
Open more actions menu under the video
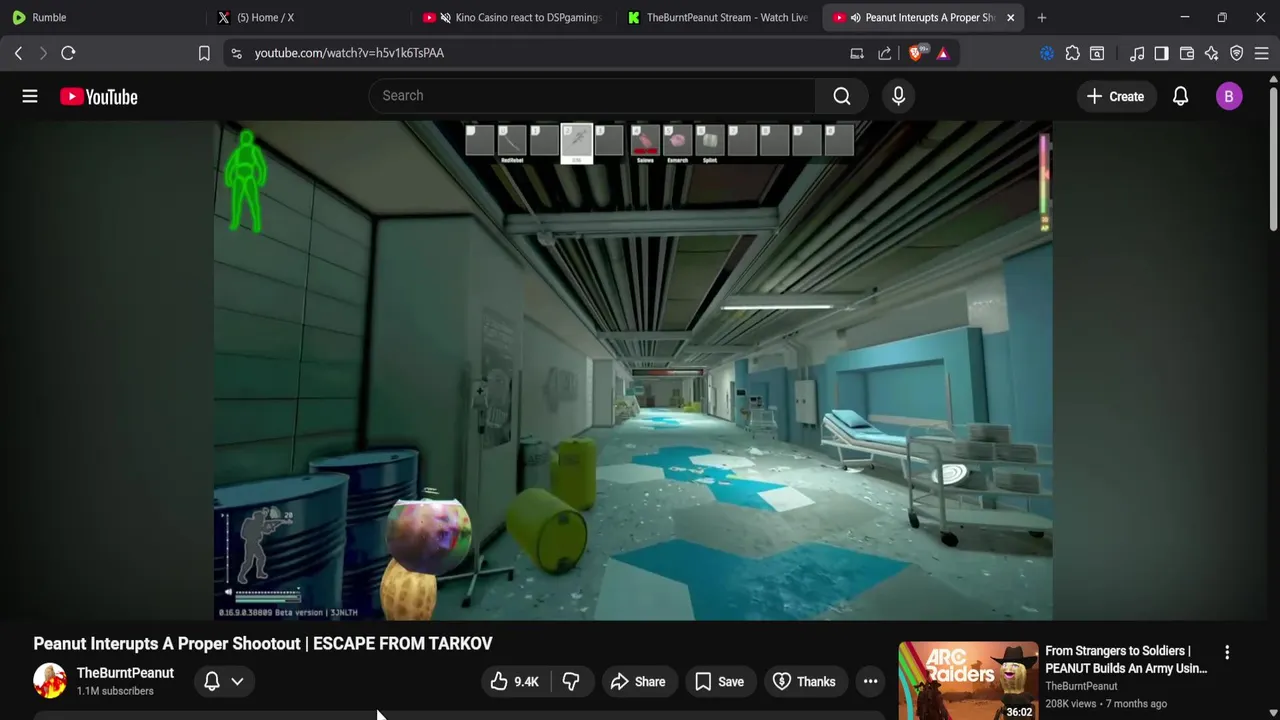(x=871, y=682)
